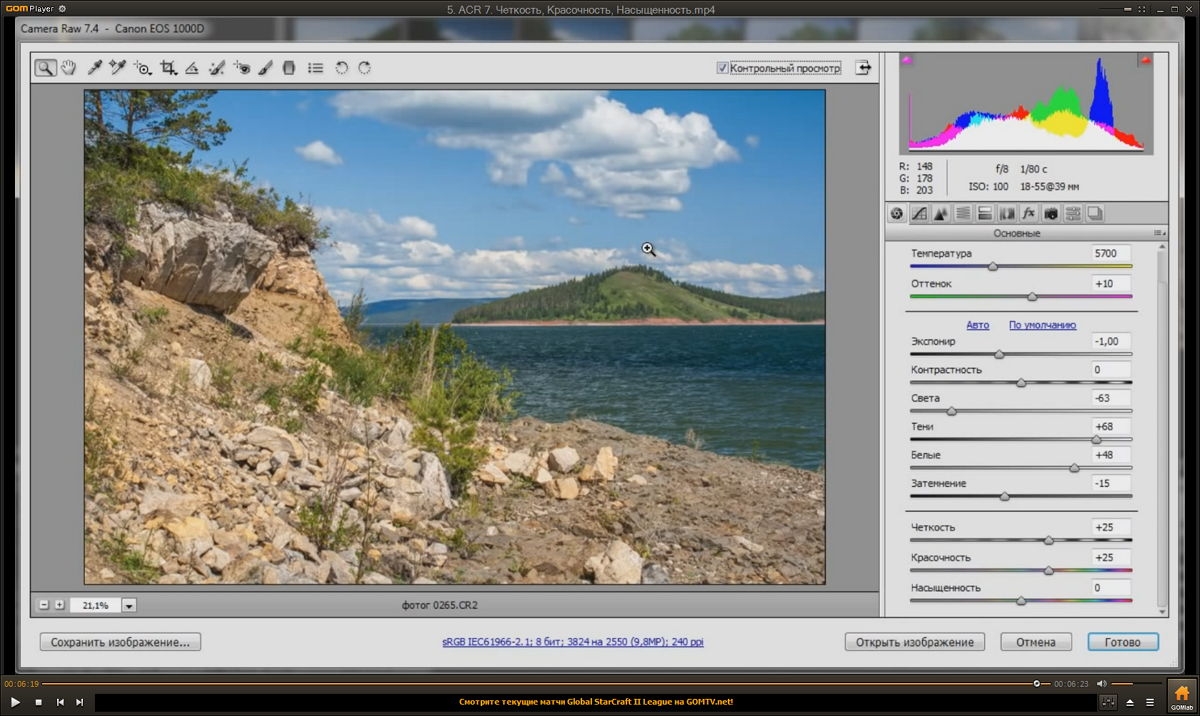Click the Температура slider handle

tap(993, 267)
